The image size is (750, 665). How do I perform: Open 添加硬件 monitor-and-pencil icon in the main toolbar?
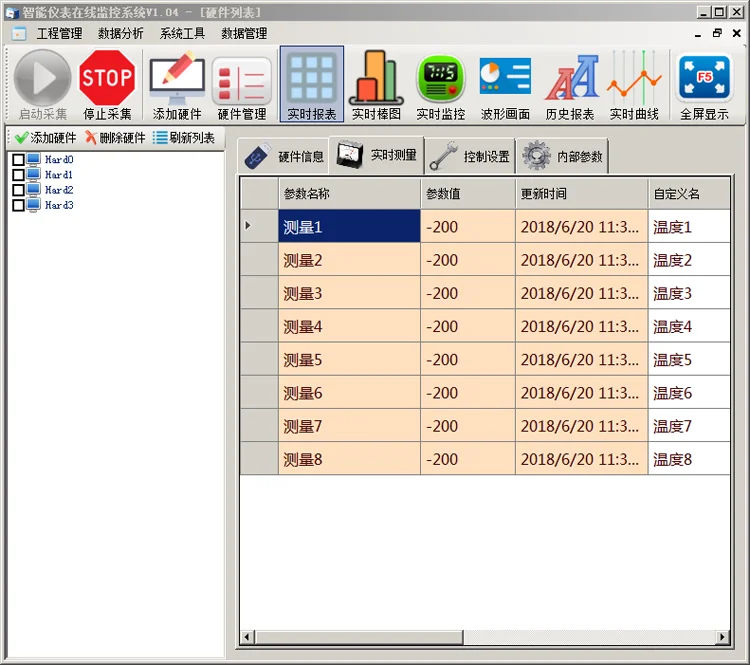click(x=177, y=78)
